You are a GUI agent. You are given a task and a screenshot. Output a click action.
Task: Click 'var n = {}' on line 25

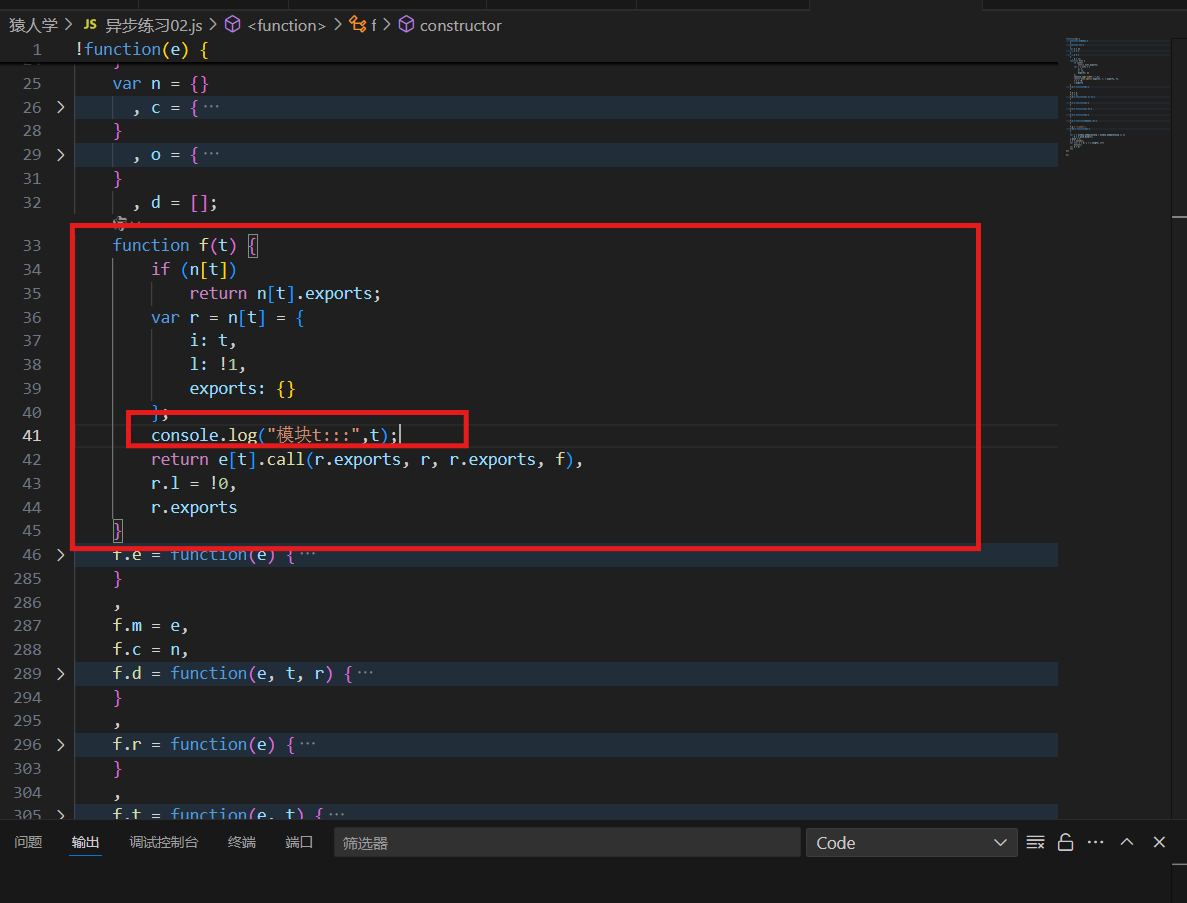pos(160,83)
